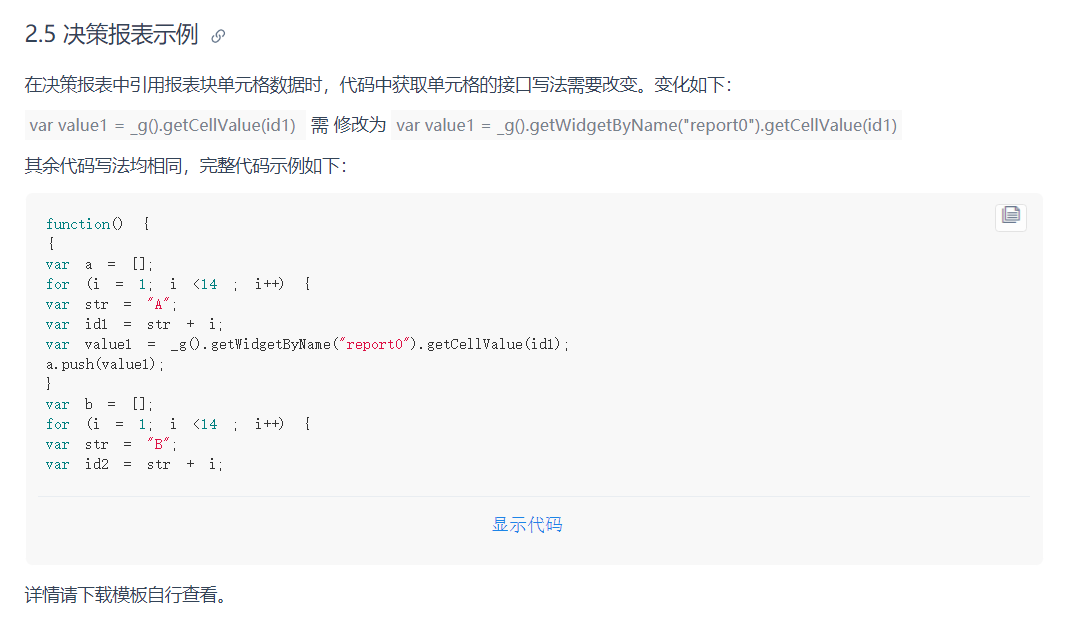
Task: Click the 需 修改为 text between code snippets
Action: pos(348,125)
